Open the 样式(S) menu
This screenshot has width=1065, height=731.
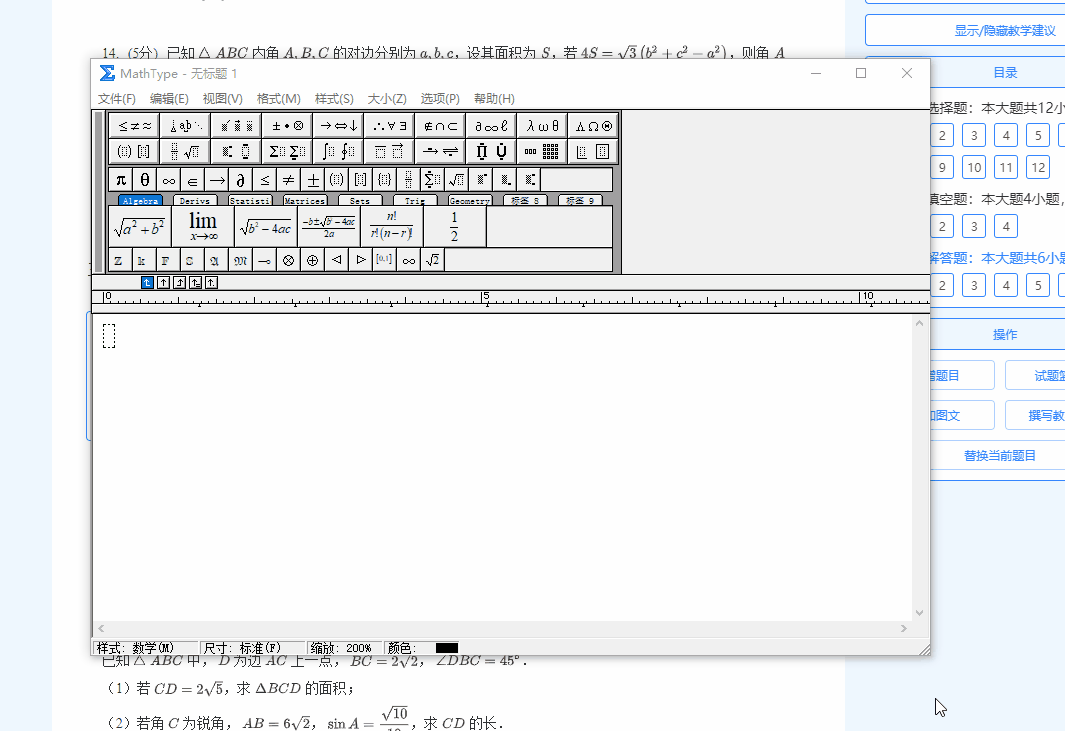334,99
